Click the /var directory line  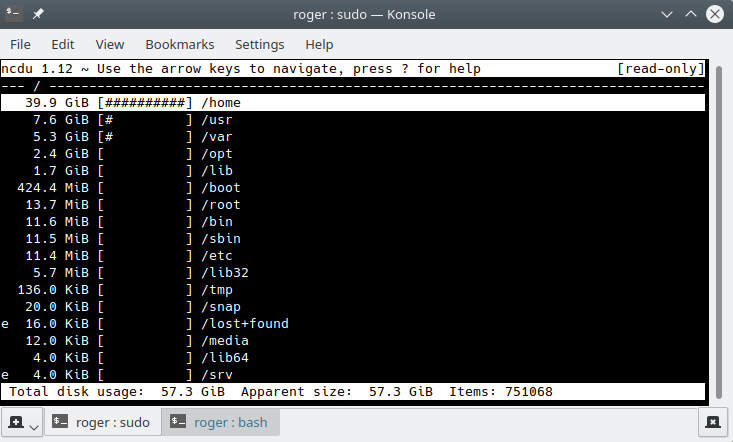click(x=218, y=137)
